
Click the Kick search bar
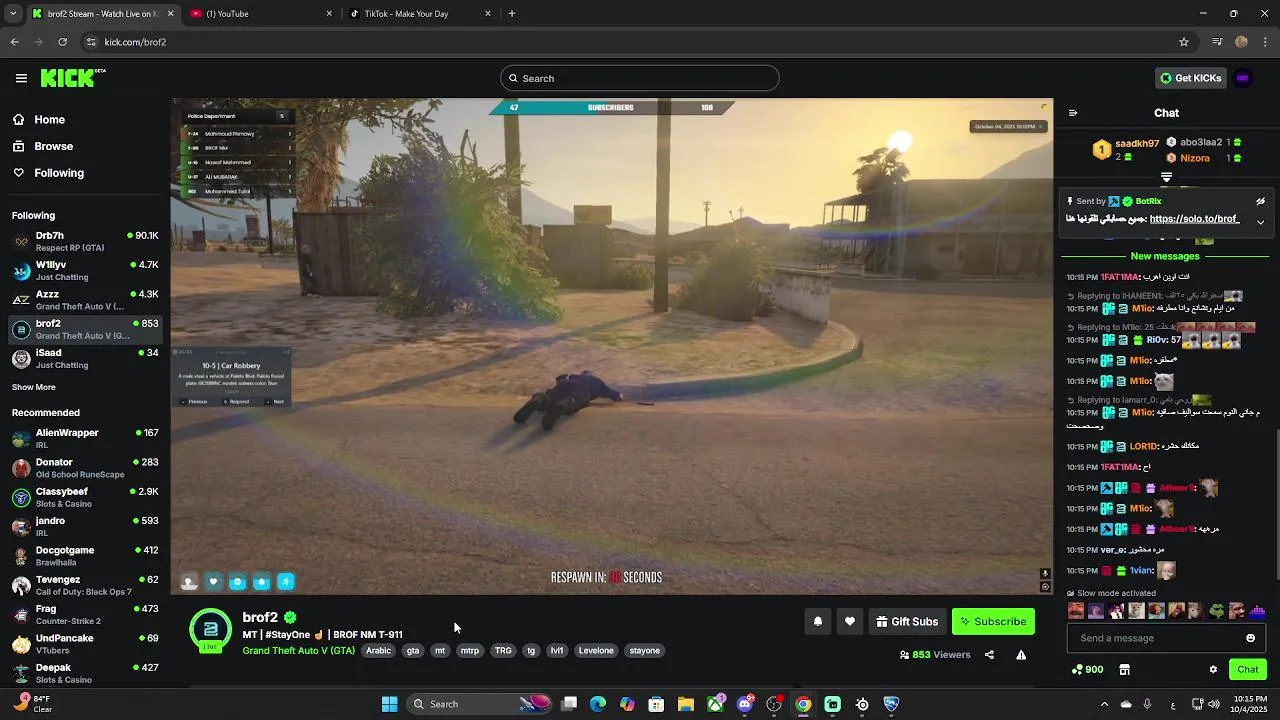[x=640, y=78]
